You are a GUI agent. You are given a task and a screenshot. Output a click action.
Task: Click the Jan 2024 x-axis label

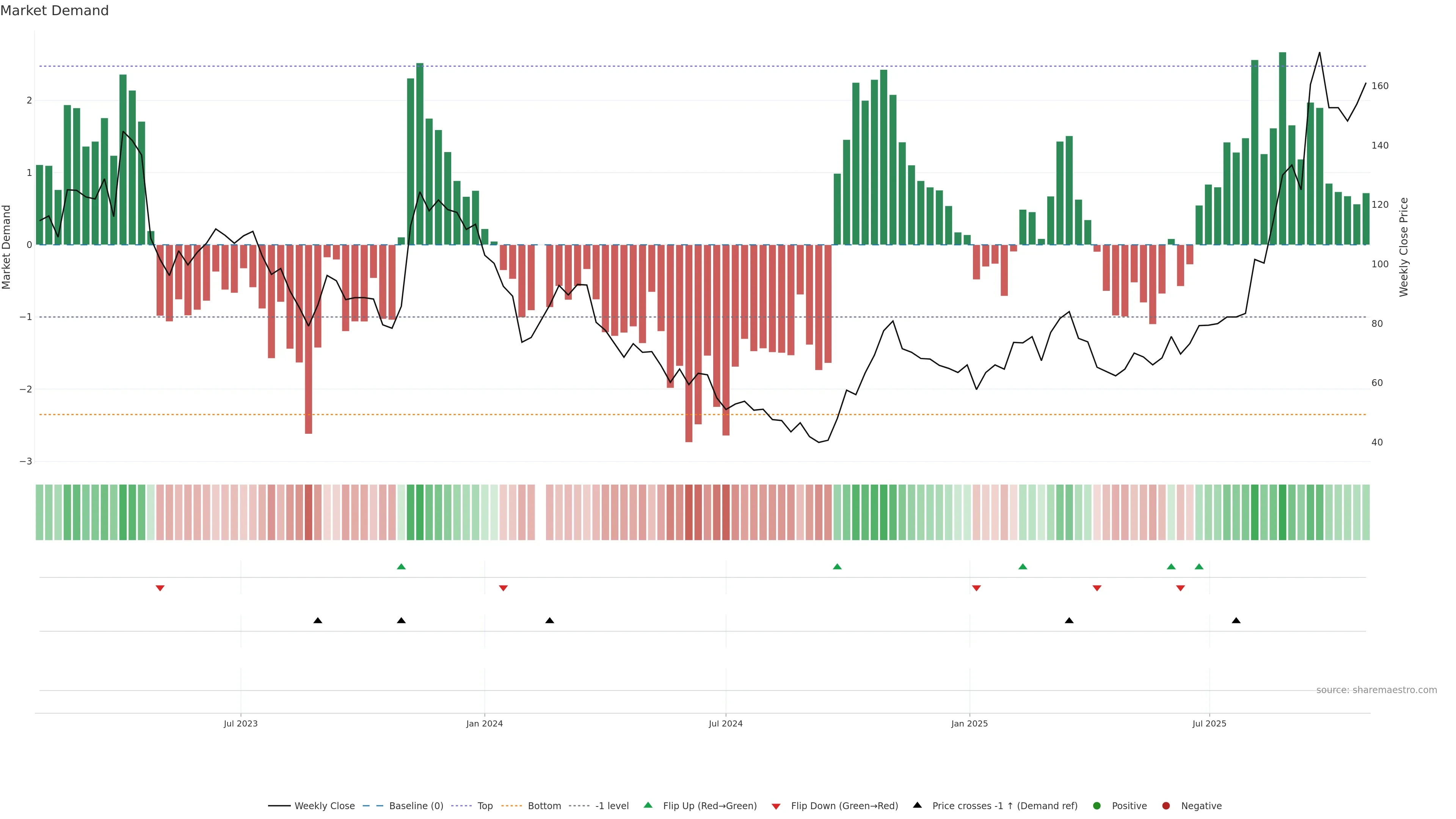point(485,724)
